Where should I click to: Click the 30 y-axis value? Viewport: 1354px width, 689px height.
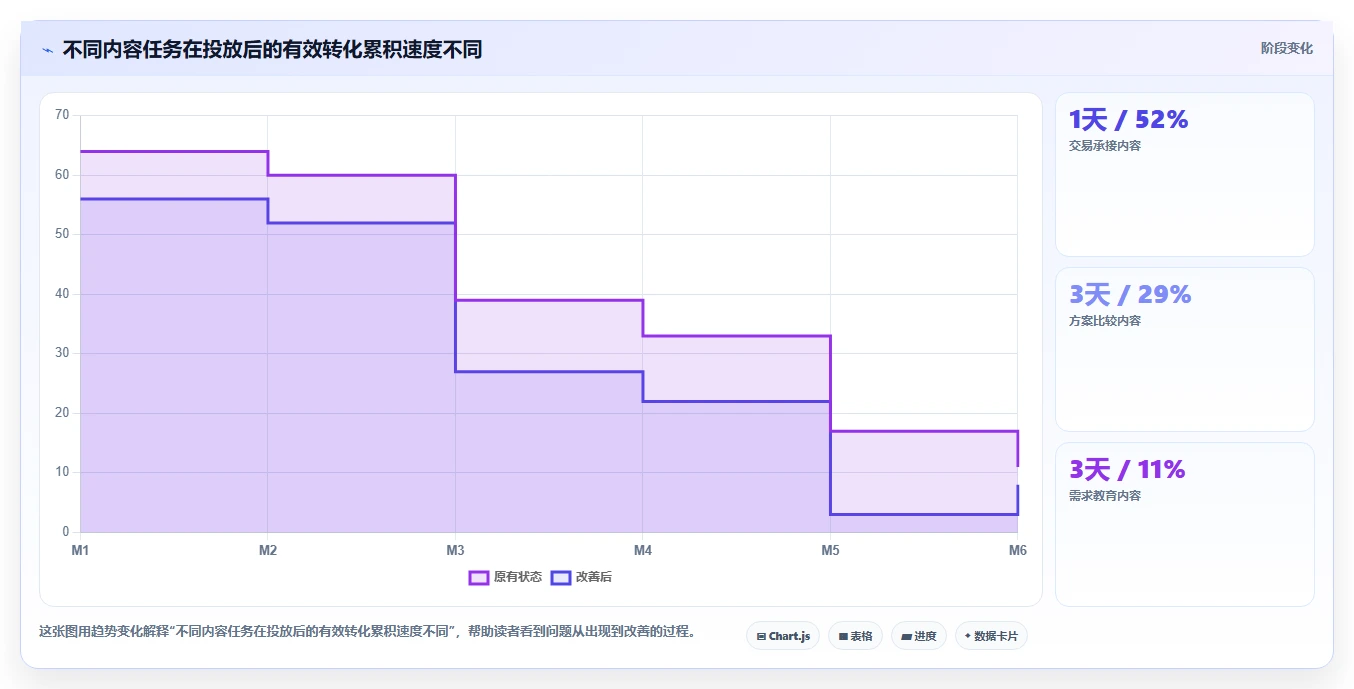62,353
